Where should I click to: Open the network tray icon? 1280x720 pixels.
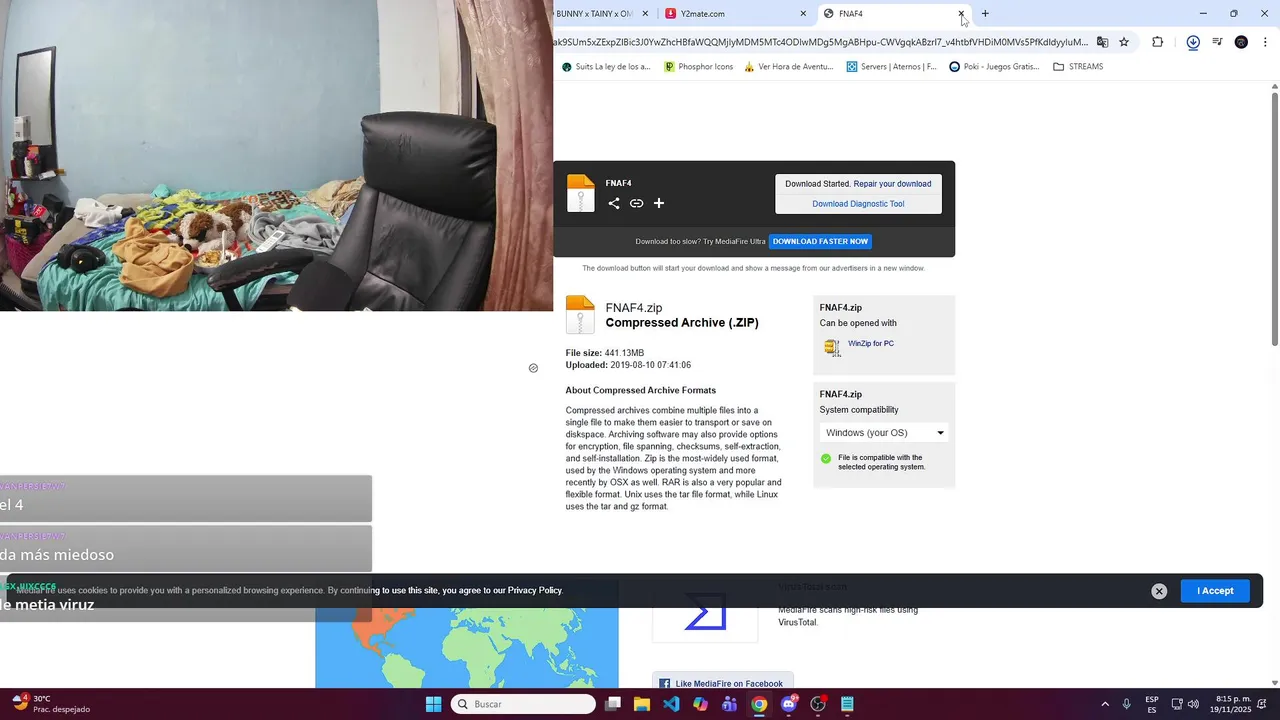coord(1177,704)
